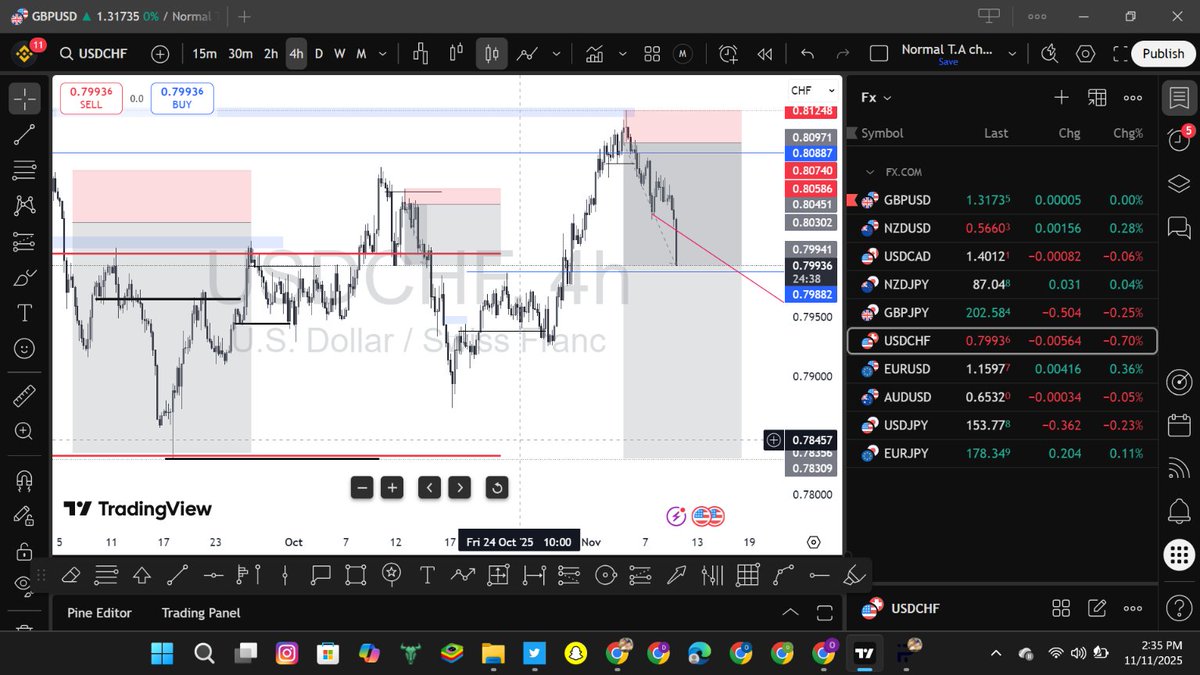Image resolution: width=1200 pixels, height=675 pixels.
Task: Sort the watchlist by the Chg% column header
Action: 1128,133
